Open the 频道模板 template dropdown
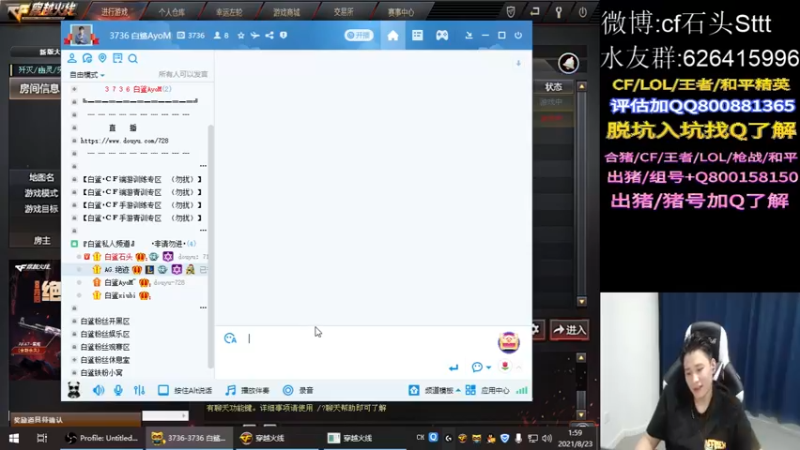800x450 pixels. [435, 390]
